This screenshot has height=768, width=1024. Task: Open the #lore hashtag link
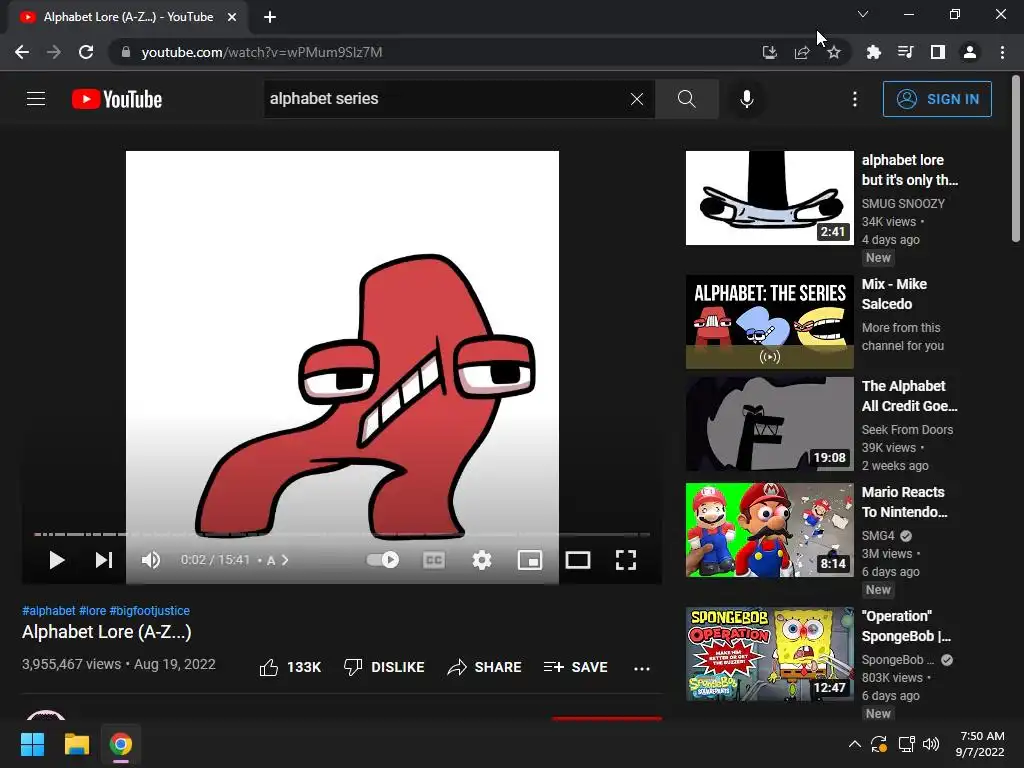(93, 611)
